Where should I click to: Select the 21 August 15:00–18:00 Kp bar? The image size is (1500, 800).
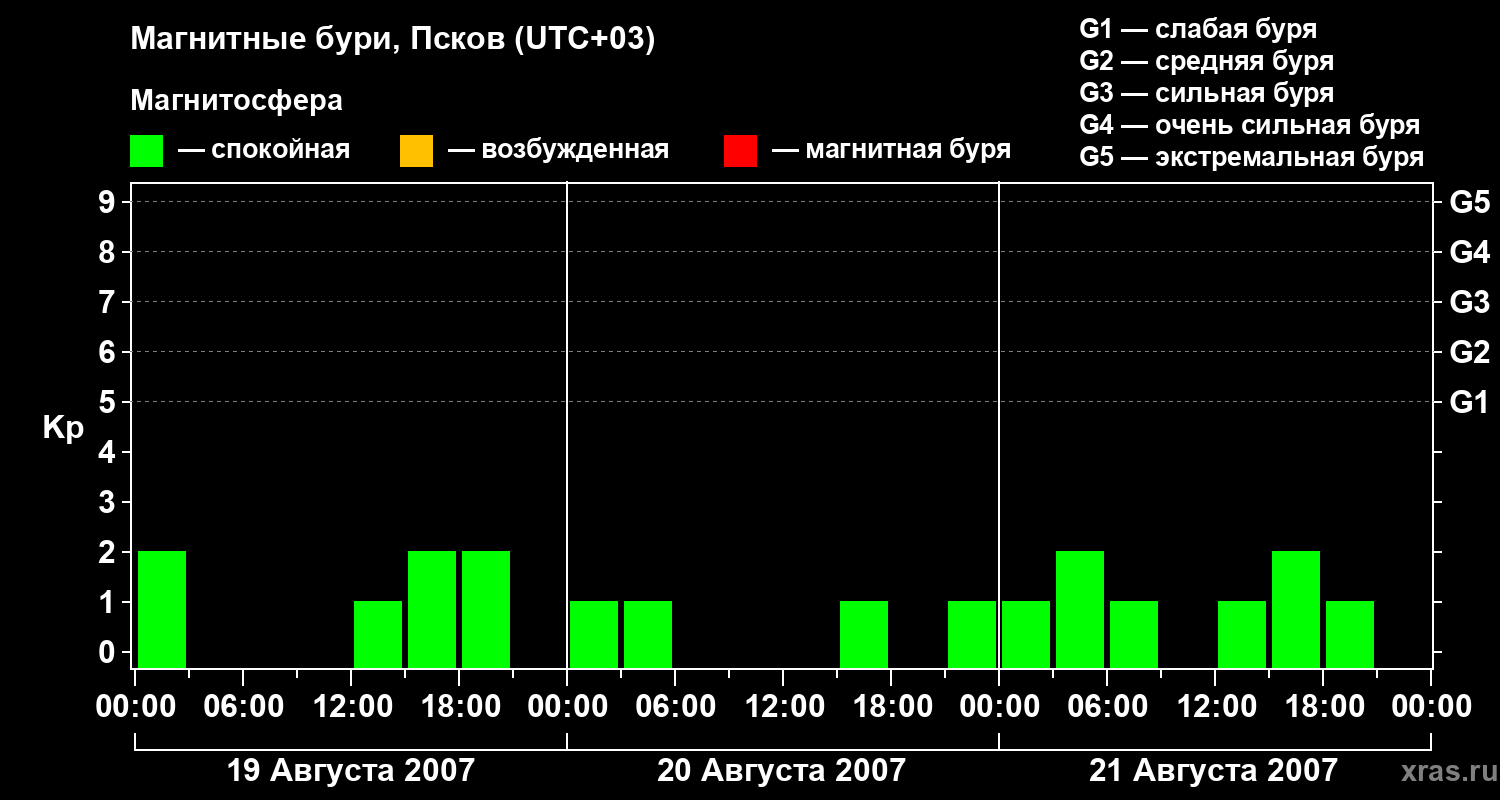1296,609
